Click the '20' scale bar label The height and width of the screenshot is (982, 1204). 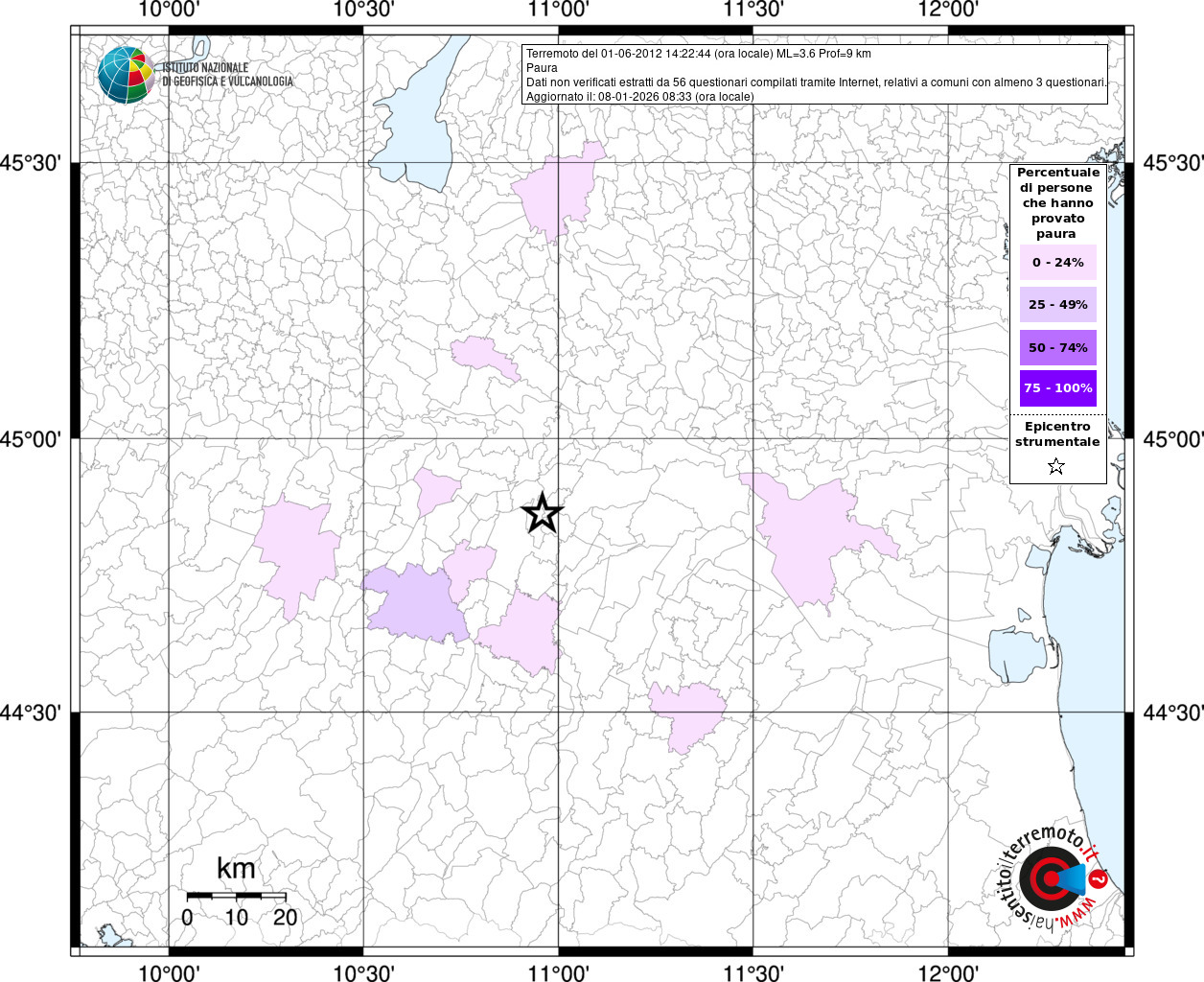[285, 918]
